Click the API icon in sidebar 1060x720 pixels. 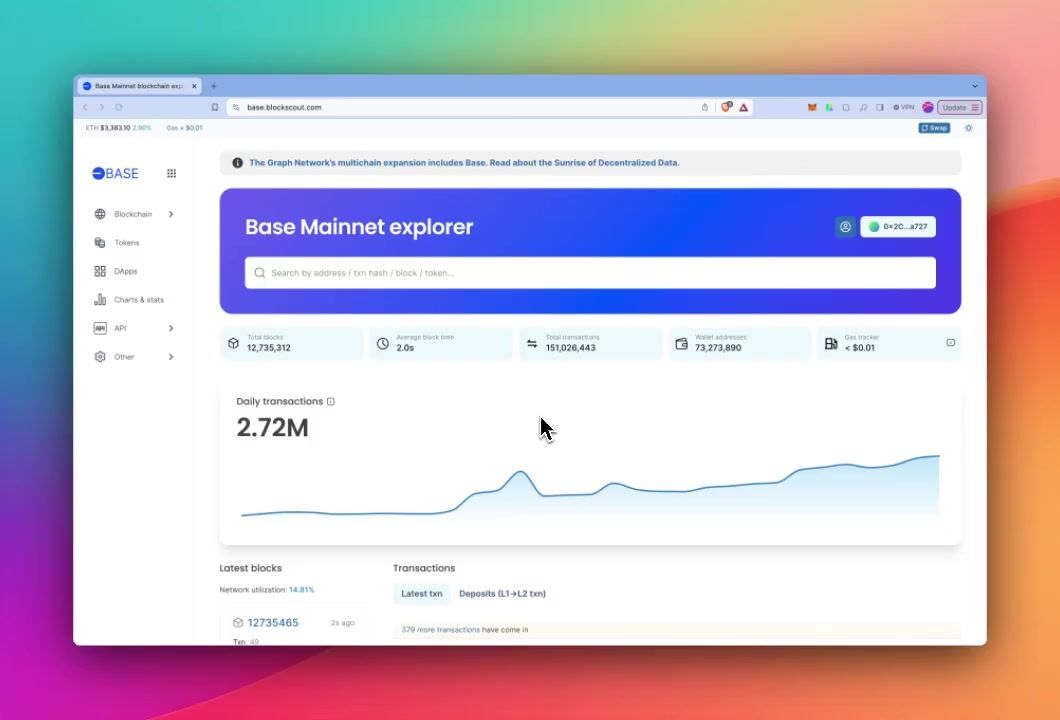pyautogui.click(x=100, y=328)
